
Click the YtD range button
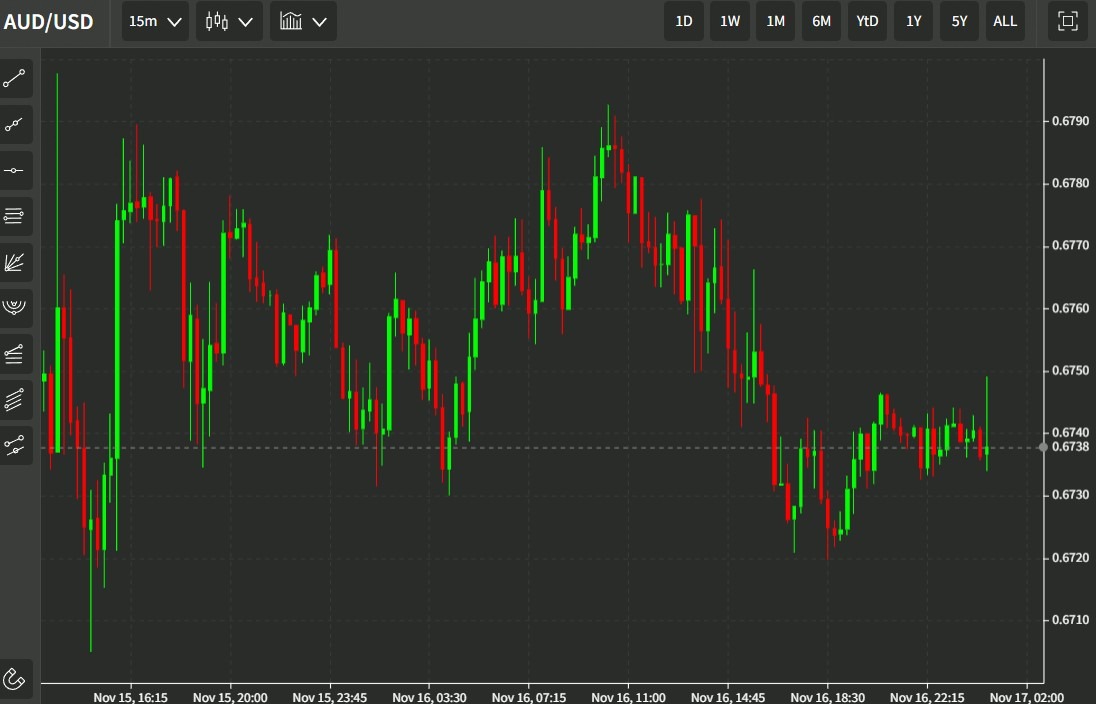(x=867, y=21)
